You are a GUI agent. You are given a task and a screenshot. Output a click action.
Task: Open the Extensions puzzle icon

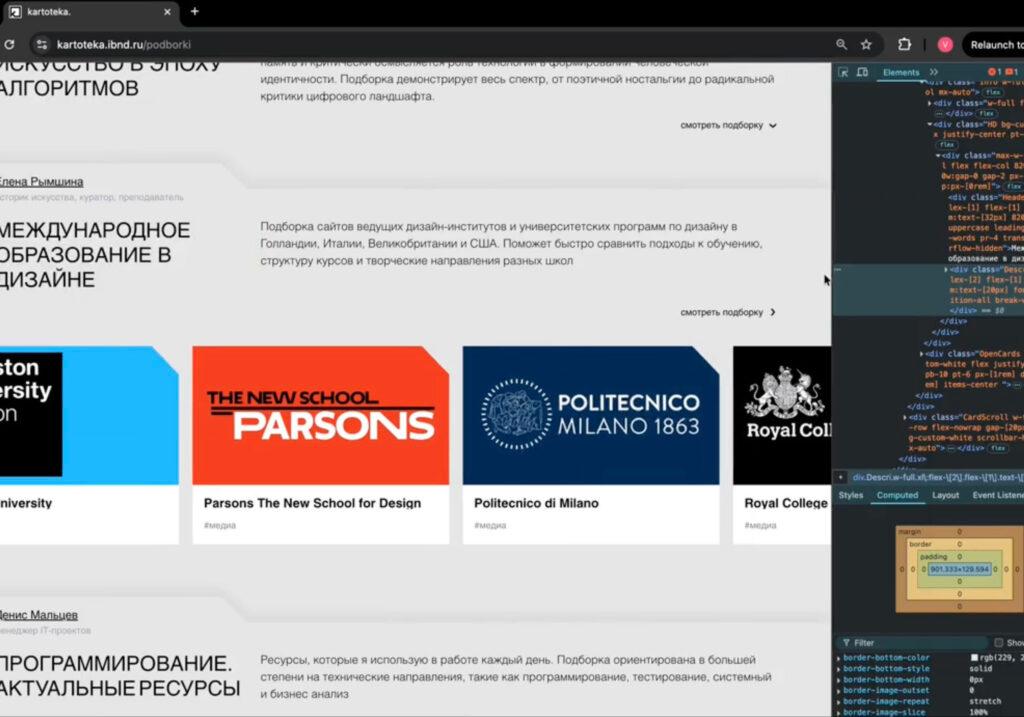point(904,44)
